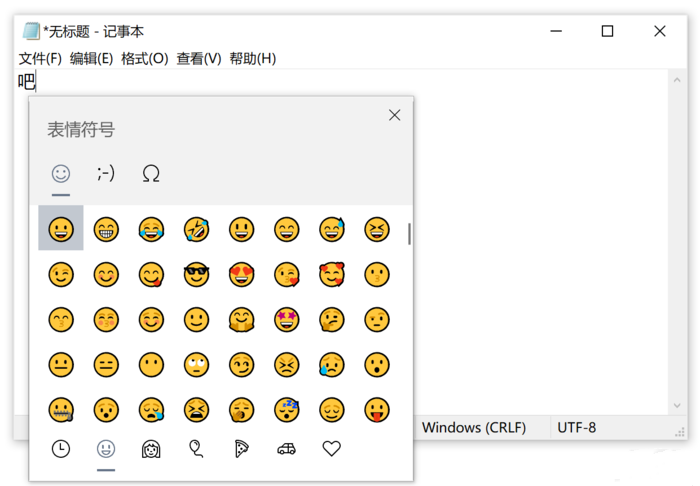
Task: Switch to the heart symbols category
Action: 331,449
